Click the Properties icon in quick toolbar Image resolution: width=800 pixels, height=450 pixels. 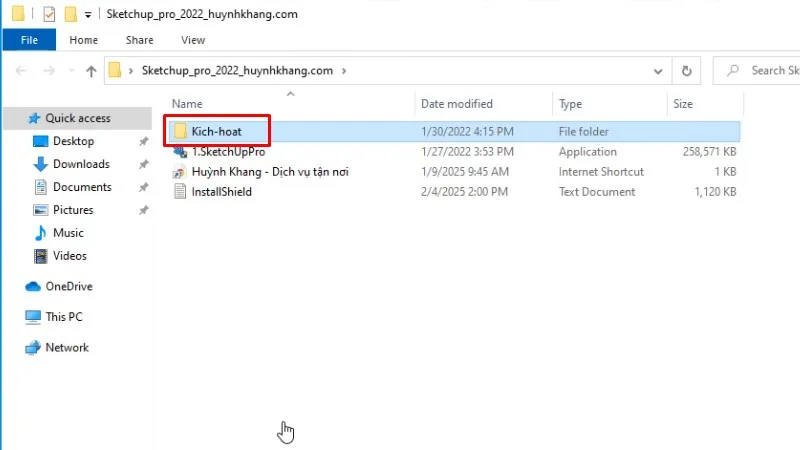point(49,15)
